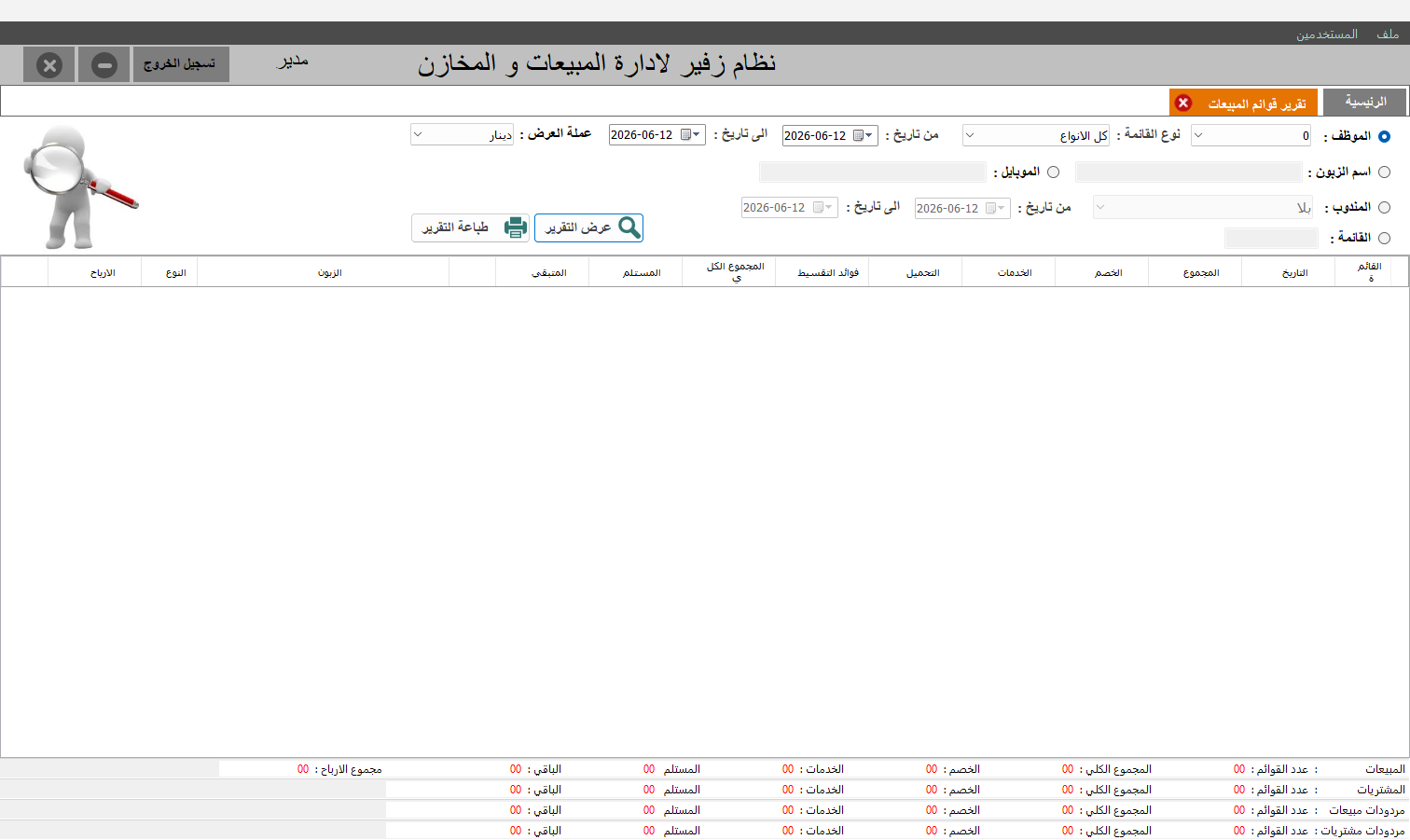
Task: Click the اسم الزبون text field
Action: pyautogui.click(x=1188, y=172)
